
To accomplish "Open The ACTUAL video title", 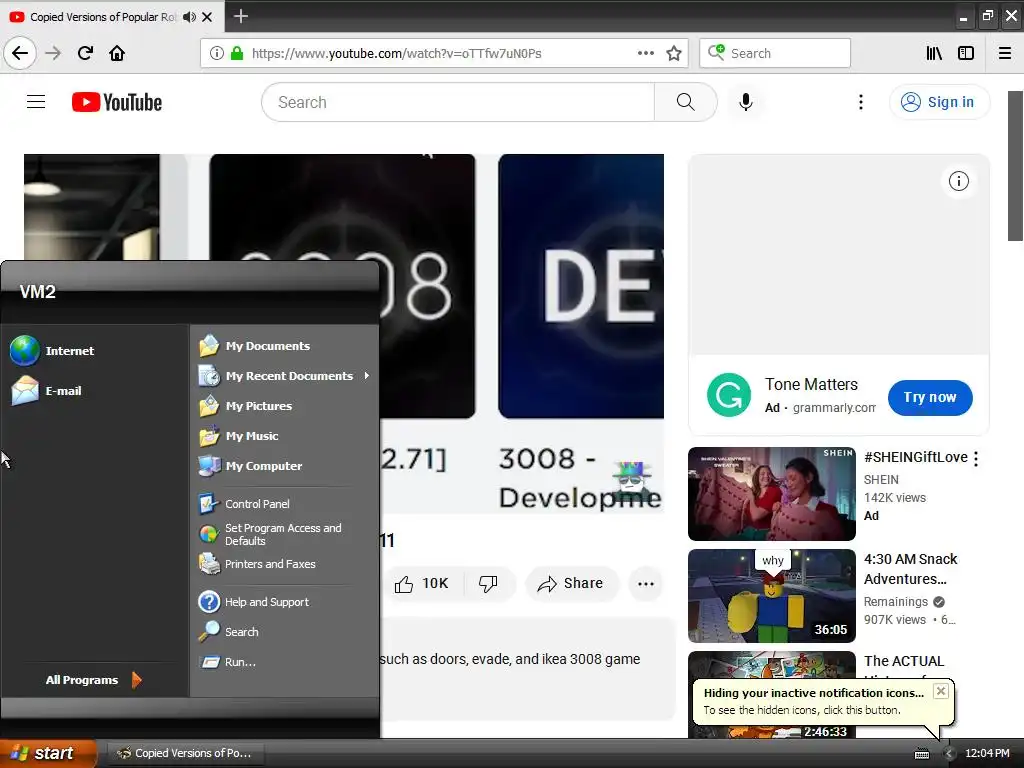I will (904, 661).
